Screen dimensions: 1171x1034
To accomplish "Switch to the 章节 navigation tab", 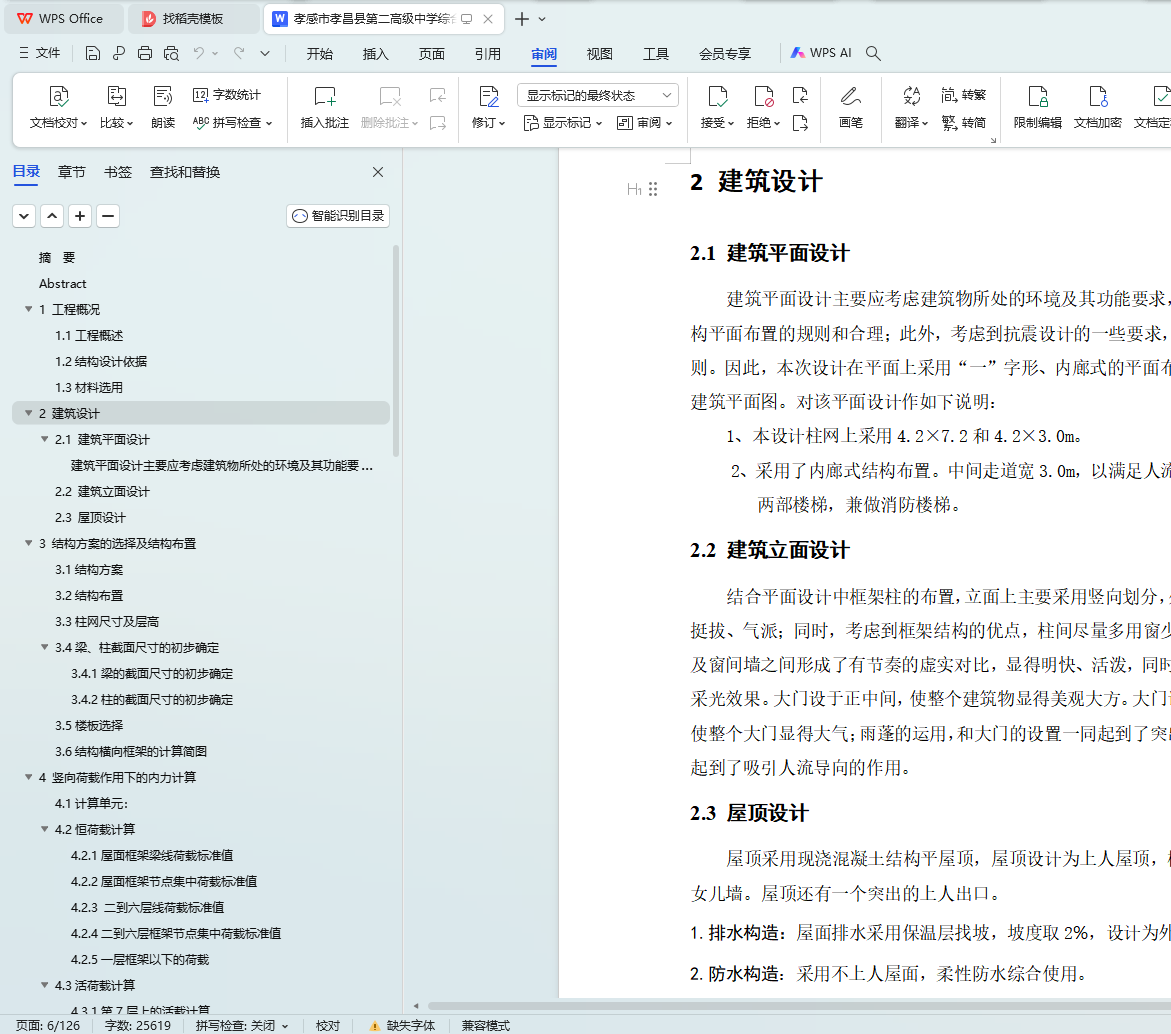I will tap(72, 172).
